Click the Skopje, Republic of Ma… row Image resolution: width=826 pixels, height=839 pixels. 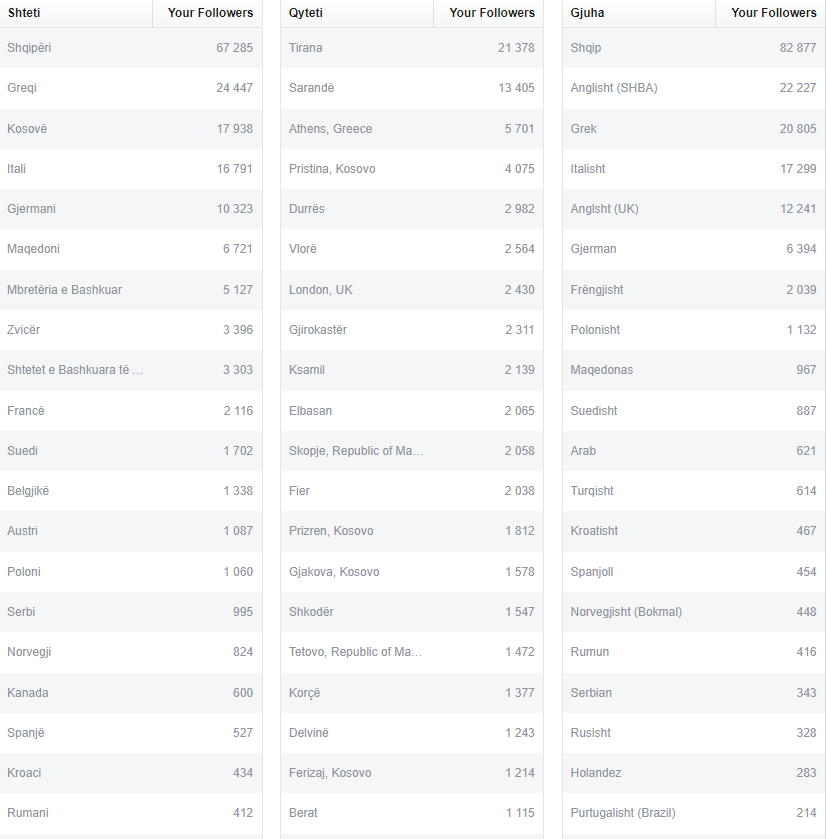(x=412, y=451)
